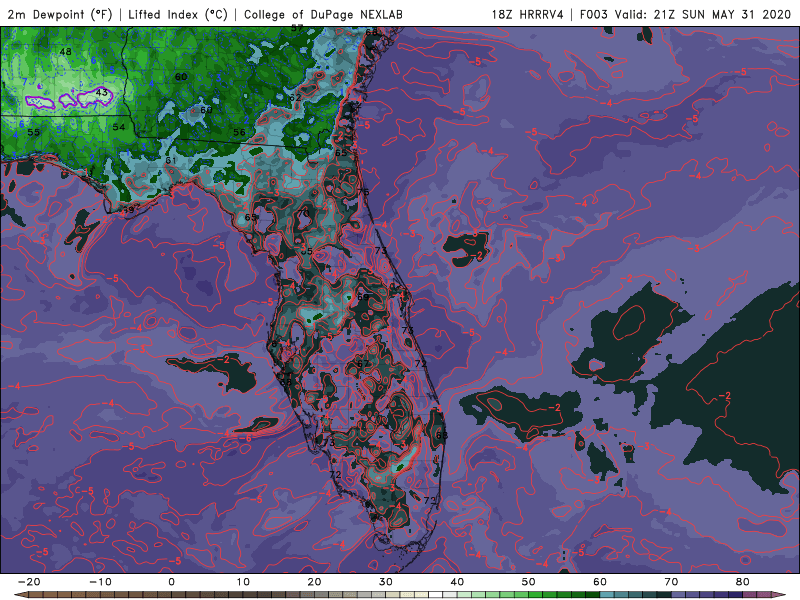Click the 50 label on the color scale

pyautogui.click(x=529, y=582)
